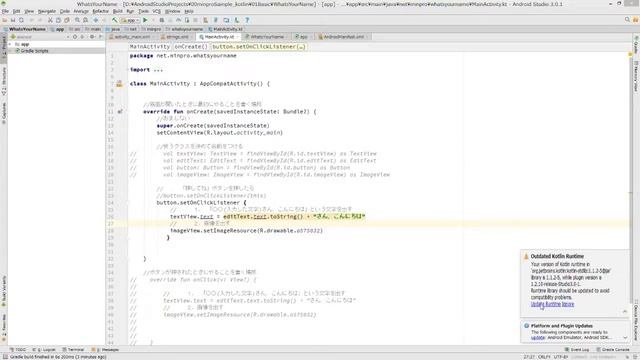The height and width of the screenshot is (360, 640).
Task: Click the Copy toolbar icon
Action: coord(58,20)
